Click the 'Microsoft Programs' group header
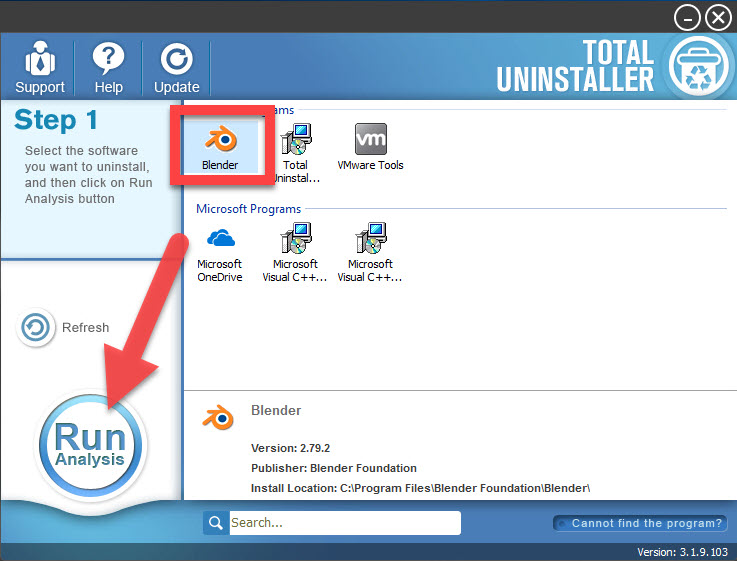This screenshot has width=737, height=561. pyautogui.click(x=248, y=209)
